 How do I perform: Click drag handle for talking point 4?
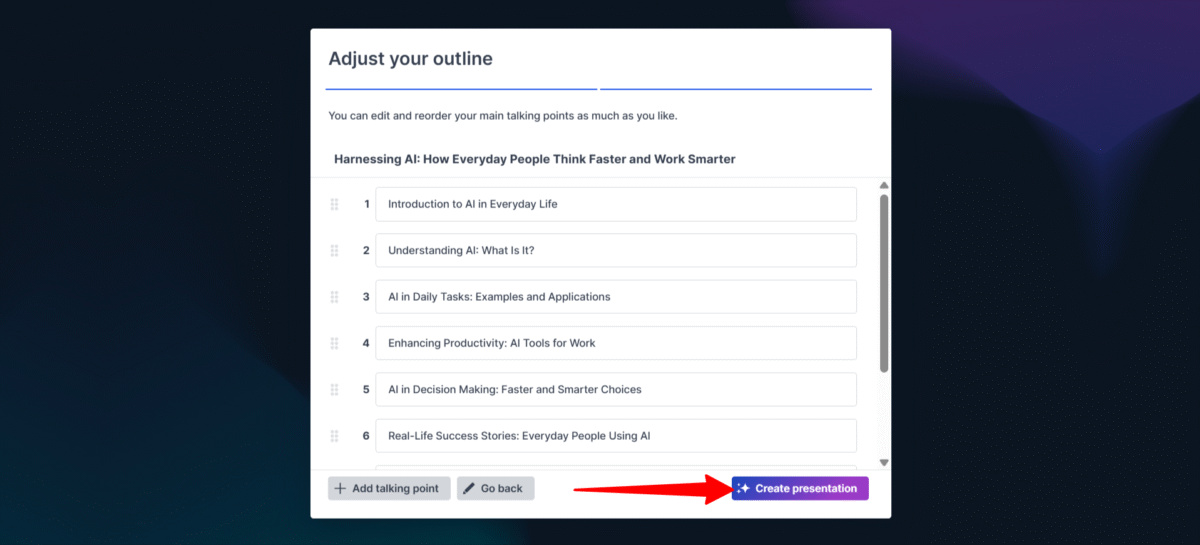(x=335, y=343)
